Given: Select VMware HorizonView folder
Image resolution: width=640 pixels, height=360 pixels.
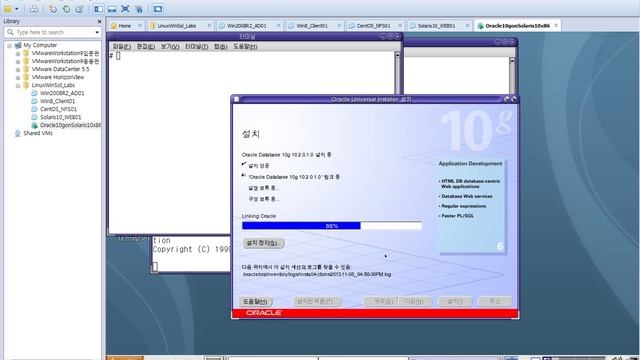Looking at the screenshot, I should 58,77.
